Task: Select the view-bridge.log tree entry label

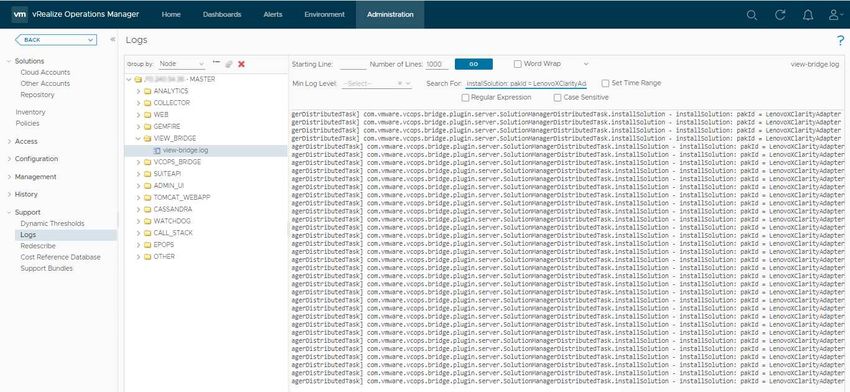Action: [185, 151]
